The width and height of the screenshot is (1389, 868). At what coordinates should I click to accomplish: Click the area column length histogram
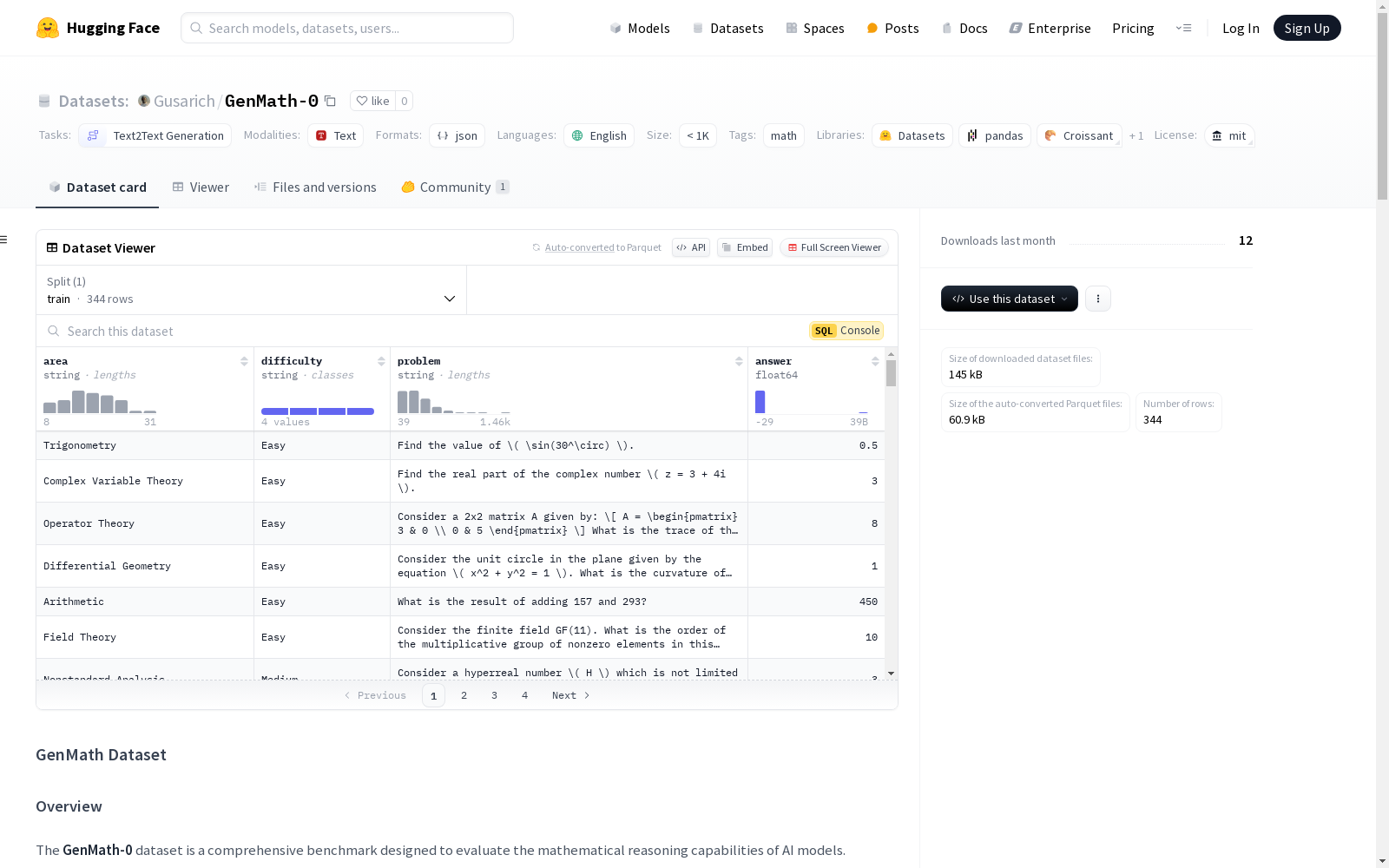100,402
